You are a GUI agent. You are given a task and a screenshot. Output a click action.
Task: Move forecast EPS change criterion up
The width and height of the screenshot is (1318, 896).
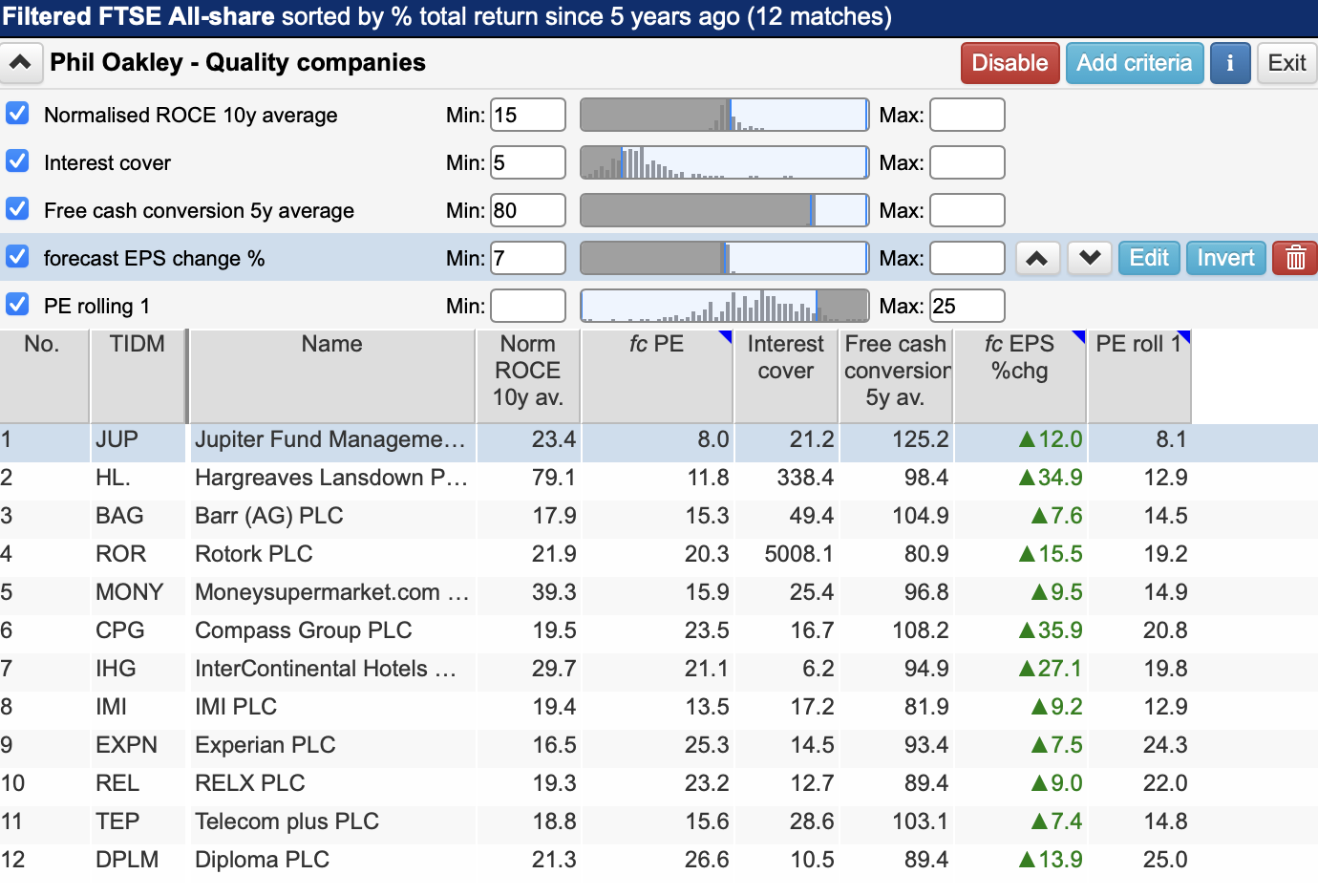pos(1037,258)
